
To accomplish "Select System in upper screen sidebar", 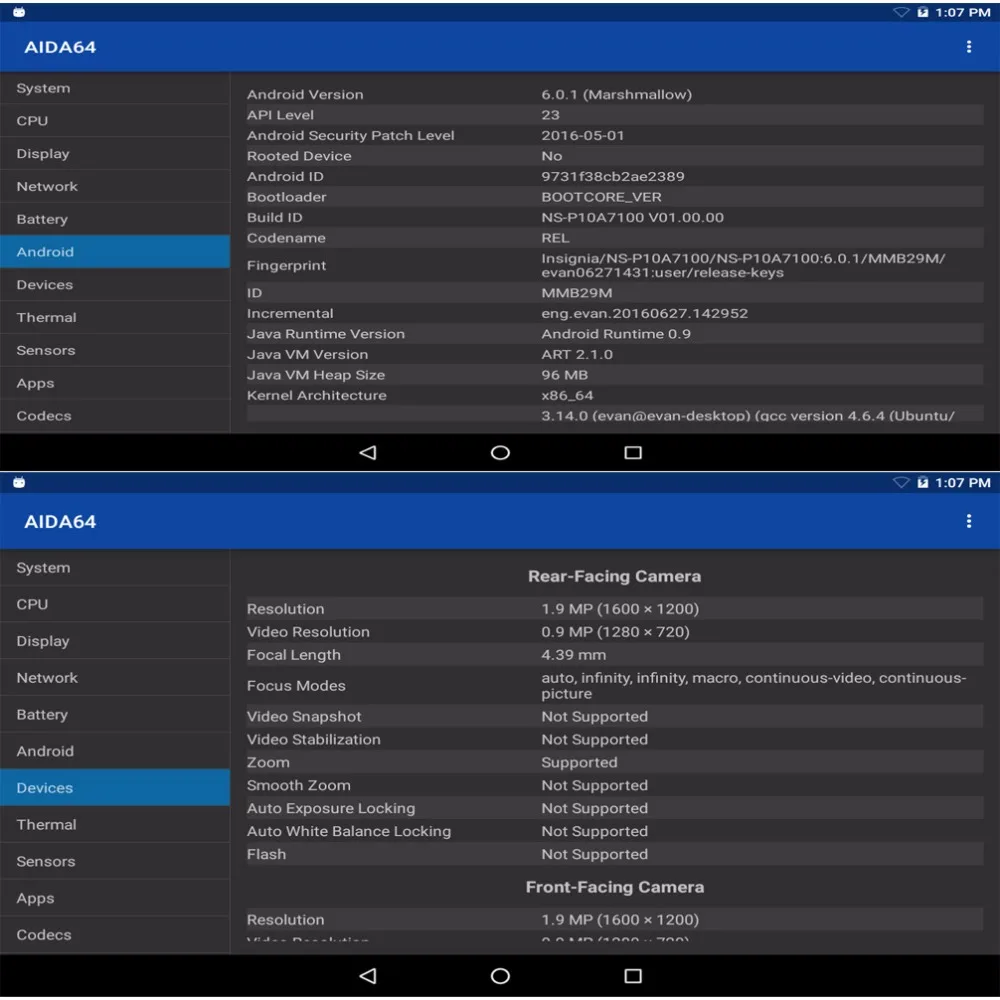I will point(115,88).
